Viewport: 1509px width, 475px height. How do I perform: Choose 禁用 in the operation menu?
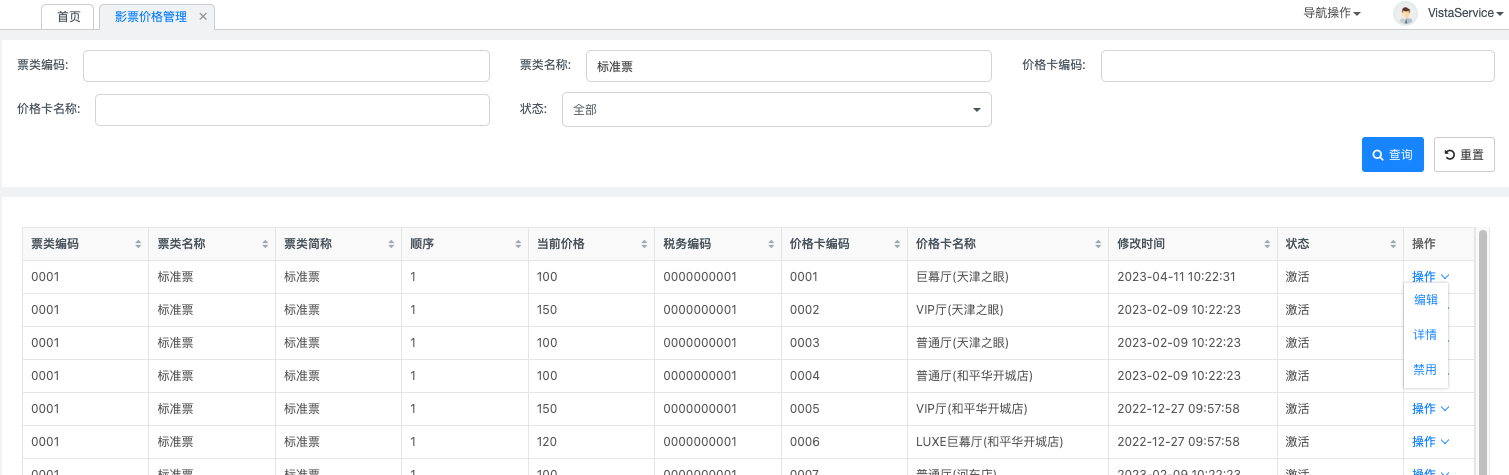1425,370
